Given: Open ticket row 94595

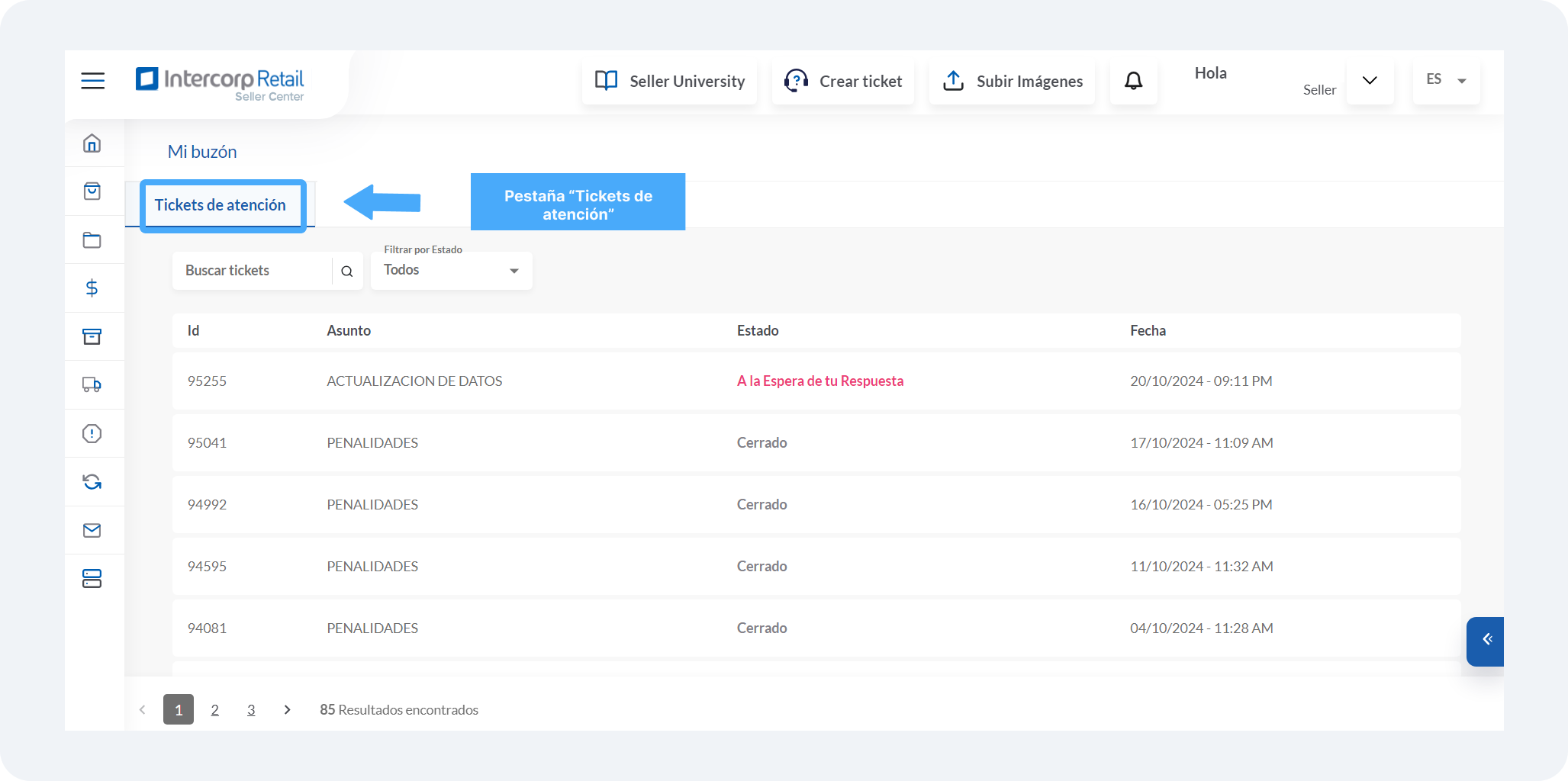Looking at the screenshot, I should coord(816,567).
